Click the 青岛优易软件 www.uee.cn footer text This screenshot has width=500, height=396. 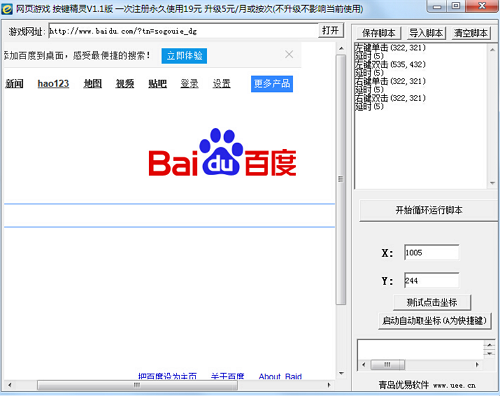[x=427, y=385]
